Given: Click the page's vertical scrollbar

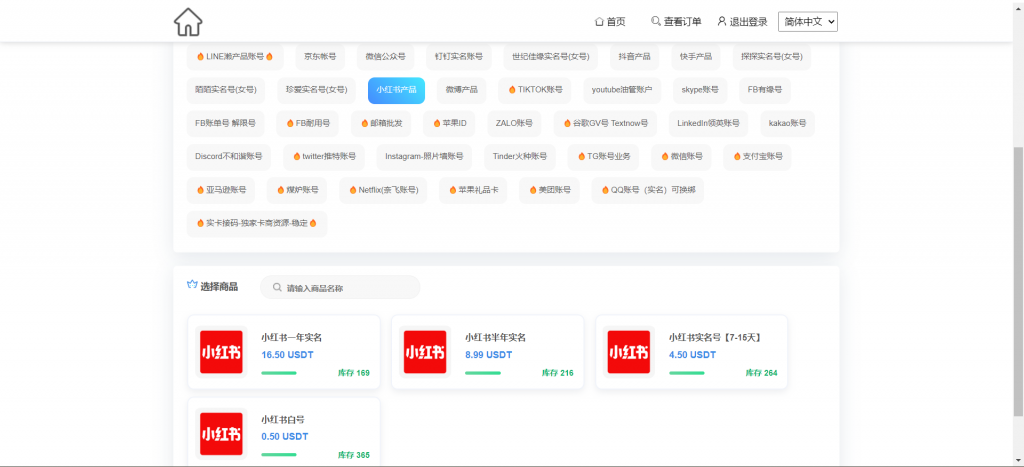Looking at the screenshot, I should pos(1018,281).
